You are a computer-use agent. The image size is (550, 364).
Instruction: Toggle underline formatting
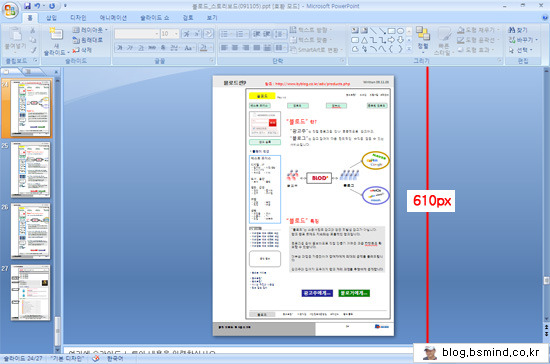141,47
